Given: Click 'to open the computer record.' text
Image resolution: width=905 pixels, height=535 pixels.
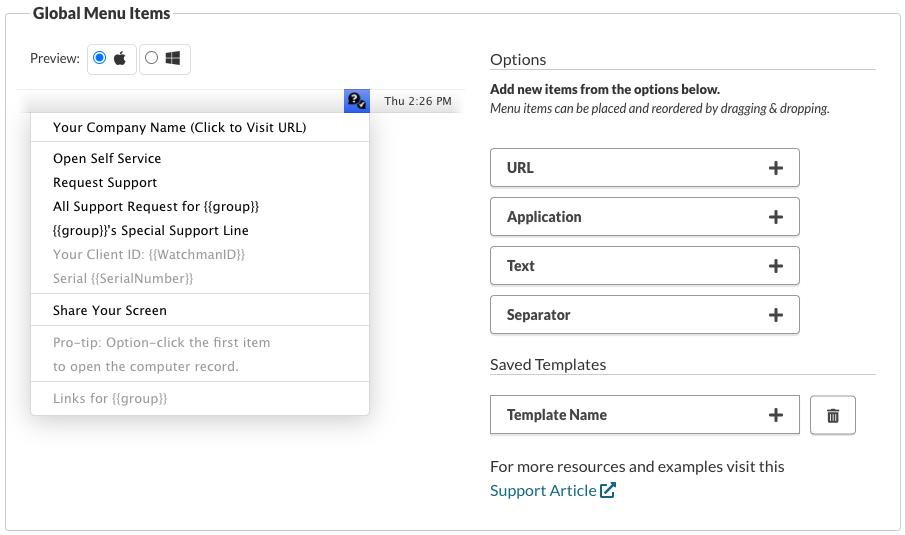Looking at the screenshot, I should [x=145, y=366].
